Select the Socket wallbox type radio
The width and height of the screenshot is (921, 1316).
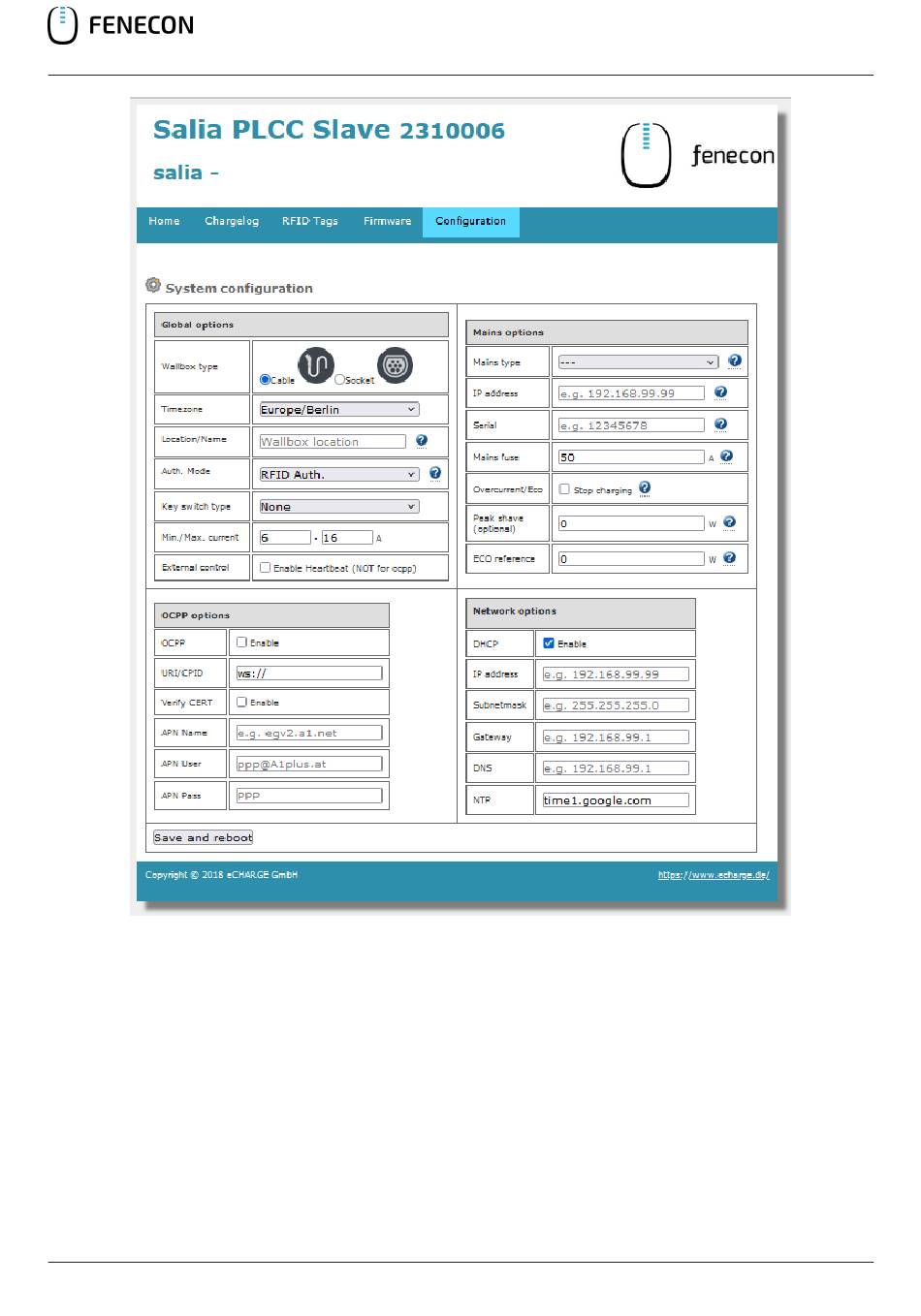coord(339,380)
